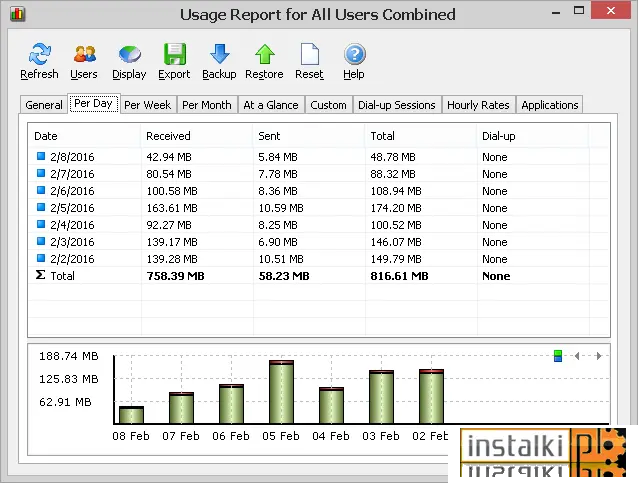Click the app icon in title bar
The width and height of the screenshot is (638, 483).
(x=17, y=14)
